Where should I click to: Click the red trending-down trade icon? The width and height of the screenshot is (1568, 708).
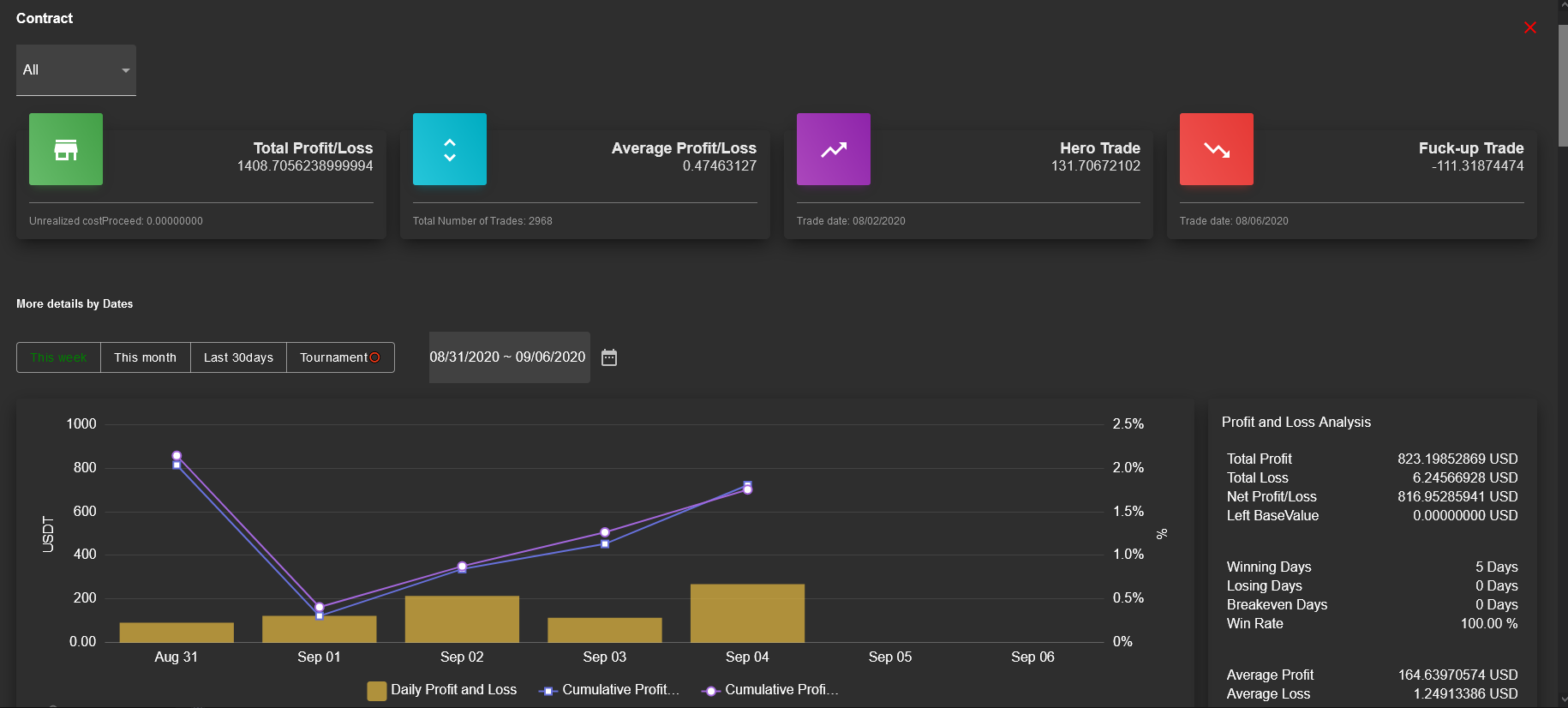pyautogui.click(x=1217, y=149)
